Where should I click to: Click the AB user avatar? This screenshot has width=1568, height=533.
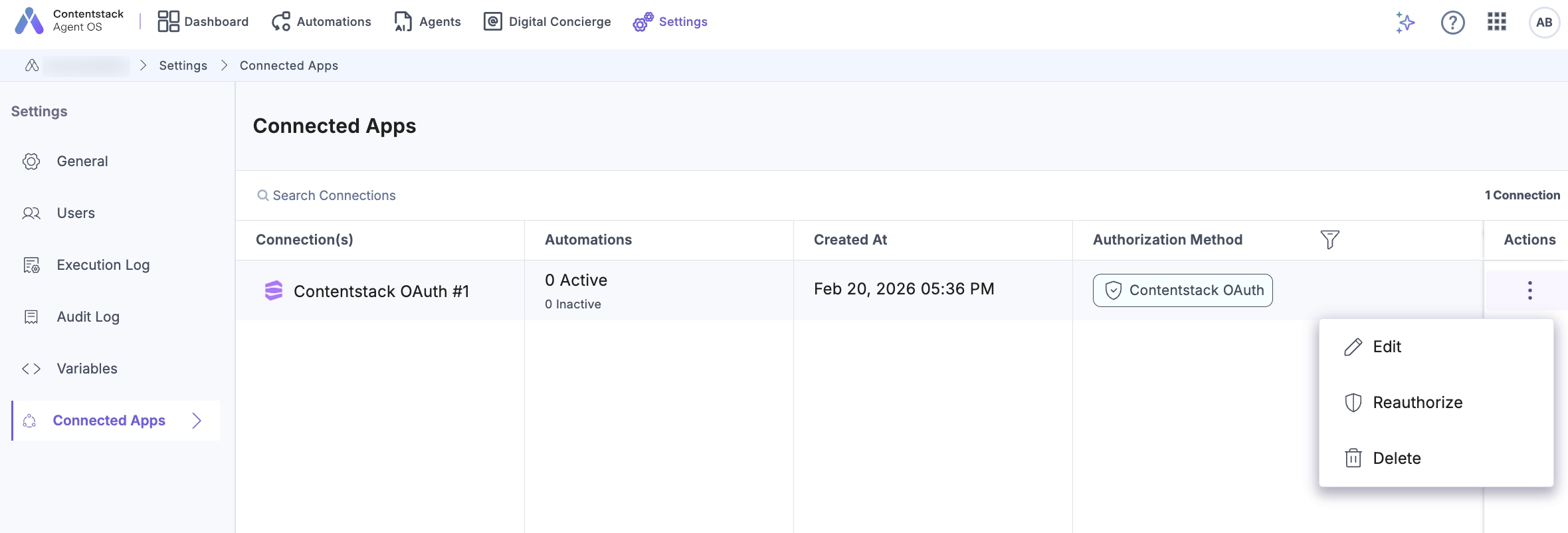[1543, 23]
